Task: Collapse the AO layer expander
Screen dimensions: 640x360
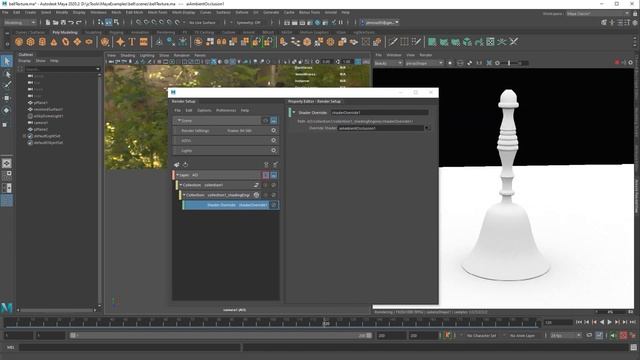Action: point(177,175)
